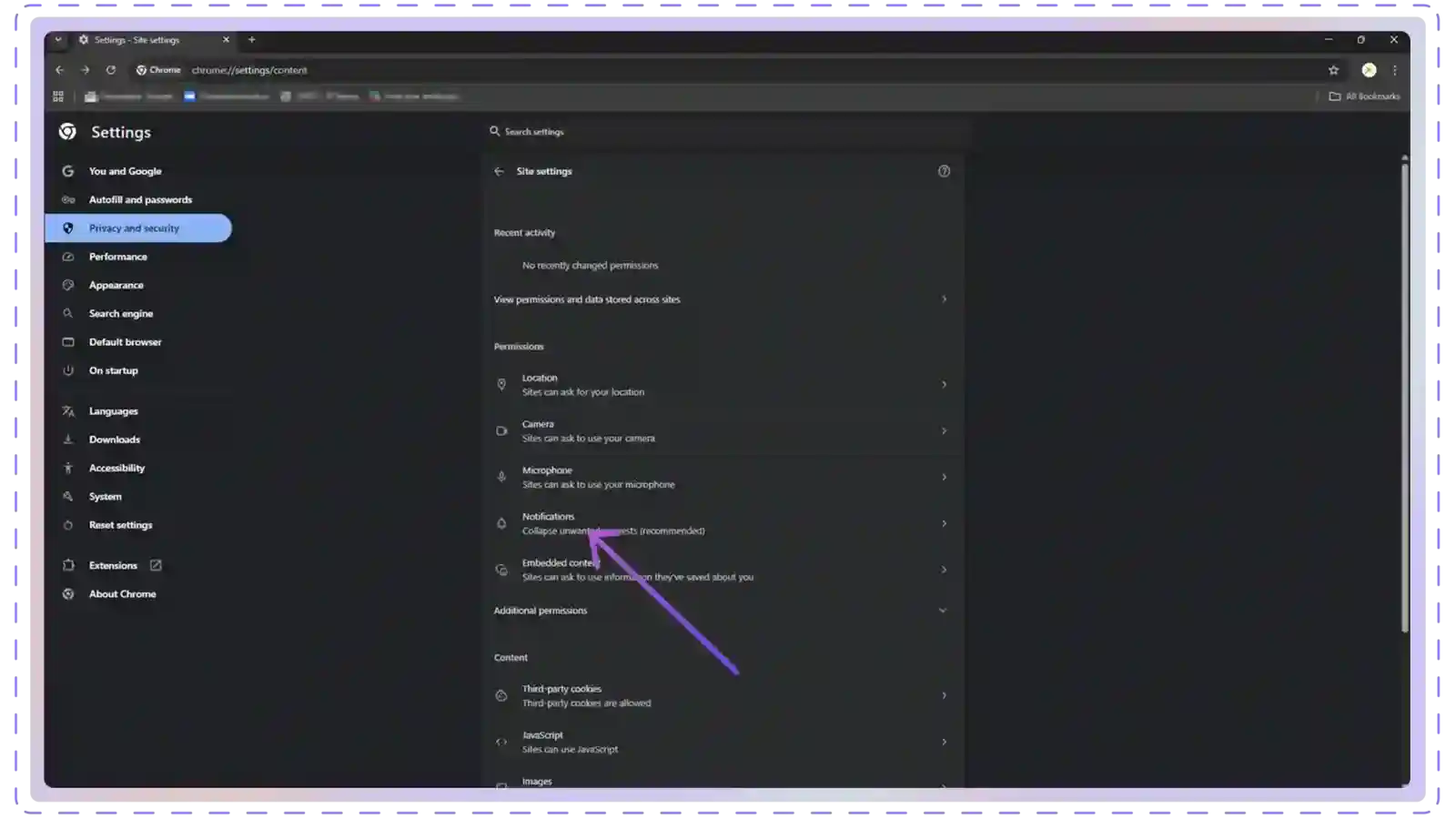Go to Appearance settings section
The image size is (1456, 819).
point(116,285)
